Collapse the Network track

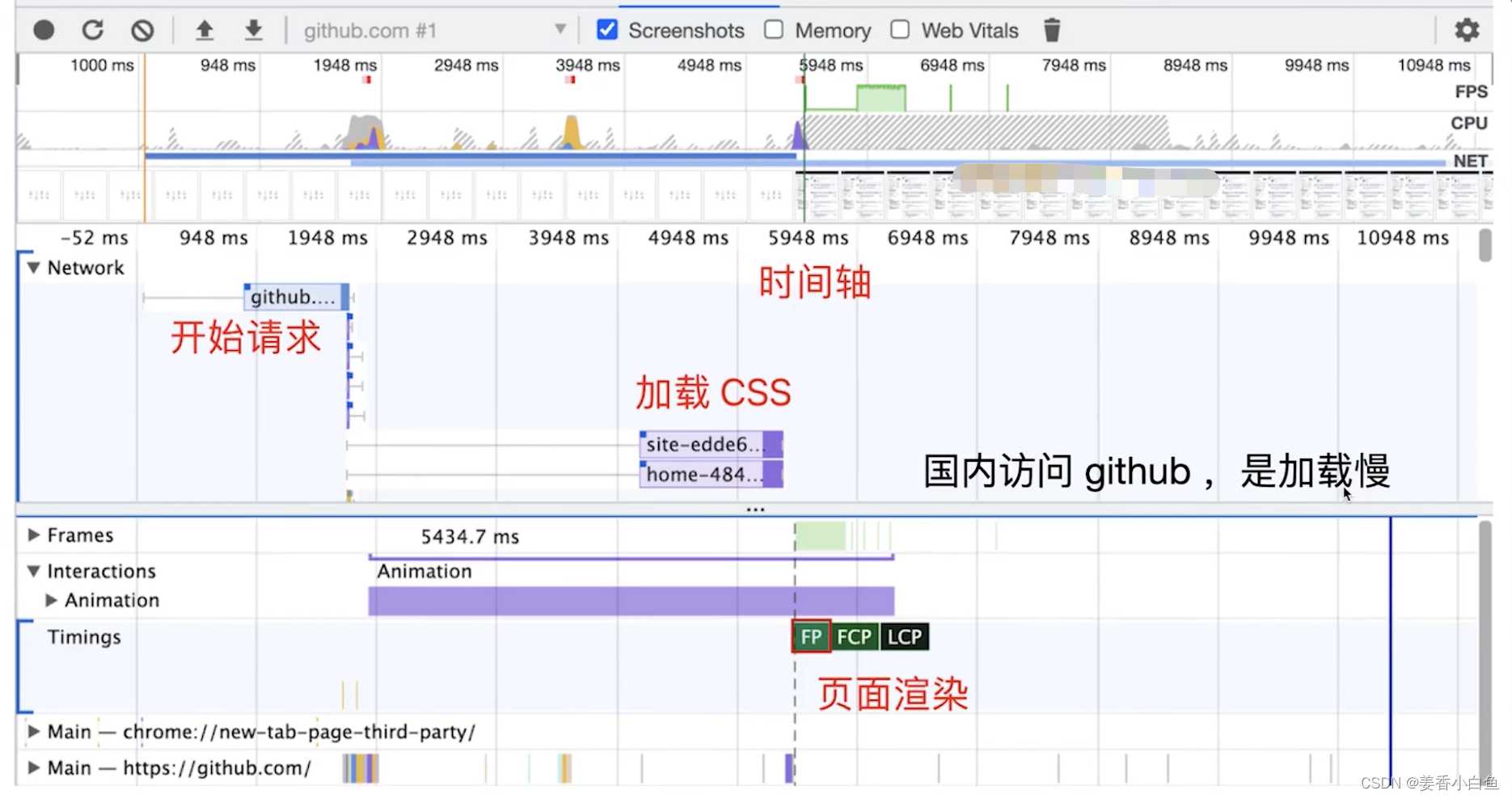point(33,268)
